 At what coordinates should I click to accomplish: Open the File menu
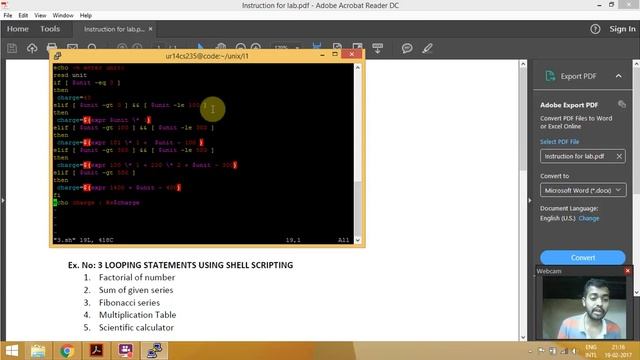pos(8,15)
